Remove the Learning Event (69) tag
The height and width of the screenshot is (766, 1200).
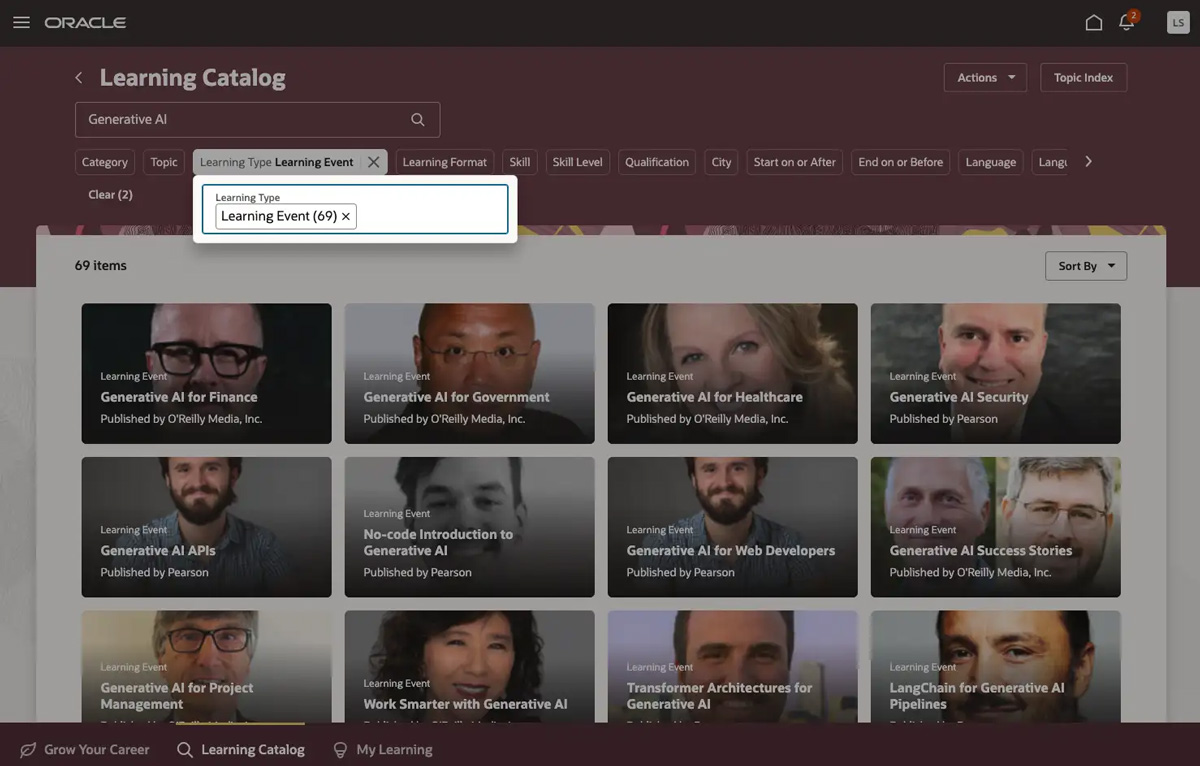[x=346, y=216]
